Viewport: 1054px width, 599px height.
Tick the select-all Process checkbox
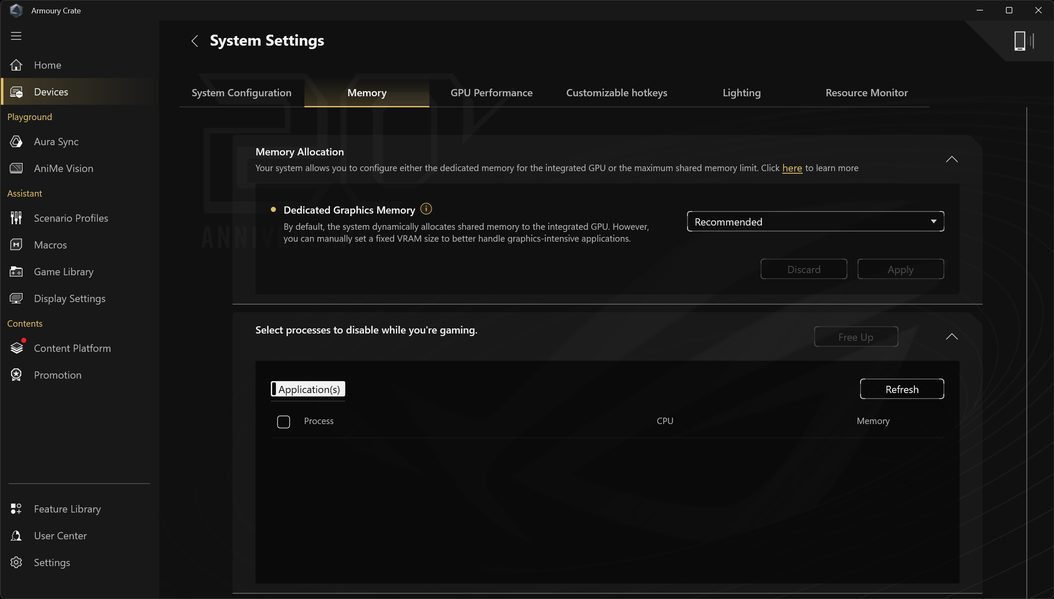[x=284, y=422]
